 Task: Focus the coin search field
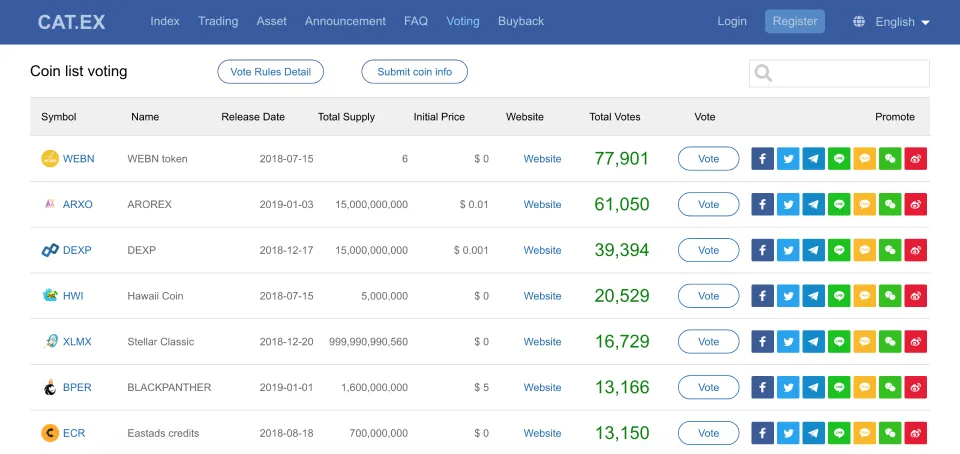[x=839, y=73]
